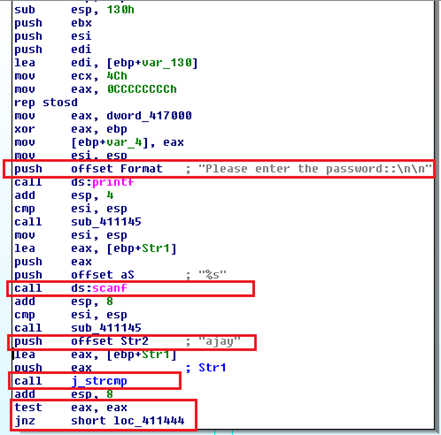Click the blue '; Str1' comment
Viewport: 441px width, 435px height.
pos(206,368)
